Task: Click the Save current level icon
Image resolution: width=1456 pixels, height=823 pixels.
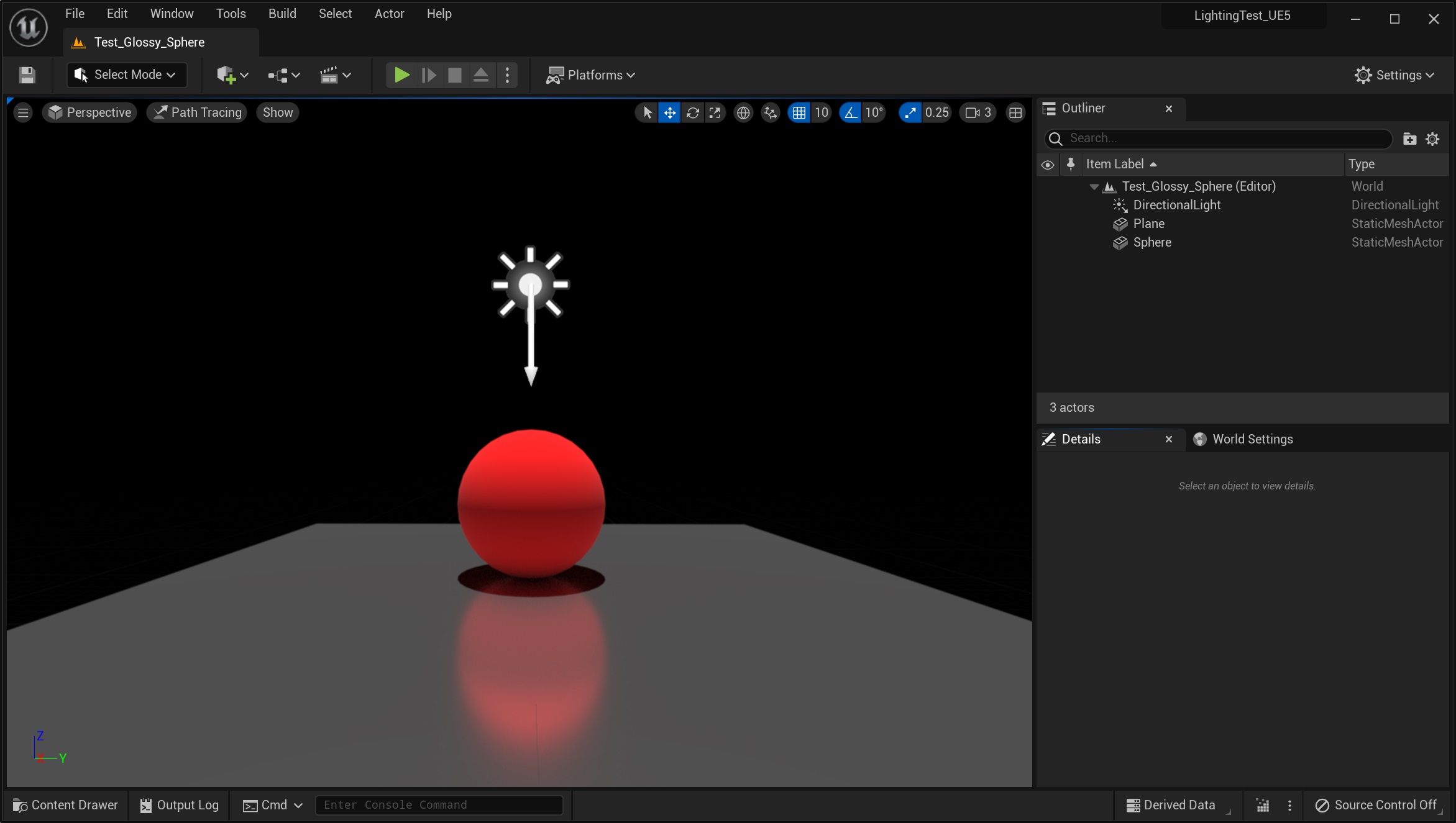Action: click(x=27, y=75)
